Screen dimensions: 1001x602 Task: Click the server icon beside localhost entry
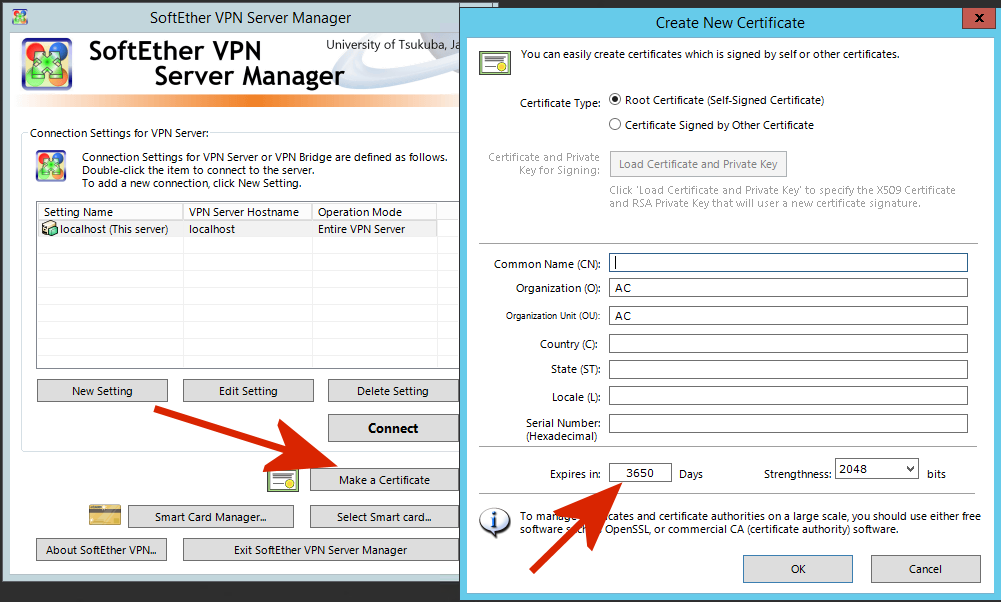[x=50, y=228]
